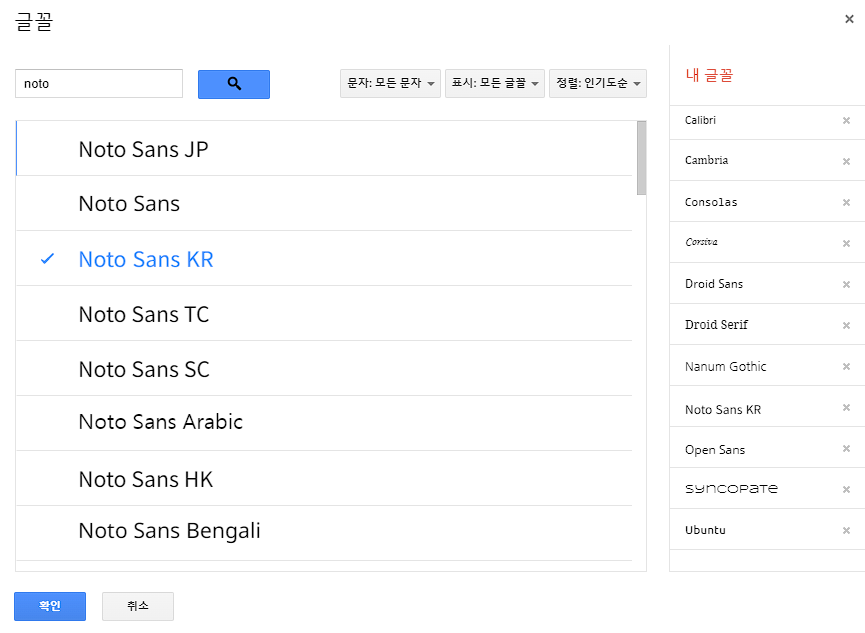Click the 취소 cancel button

tap(138, 606)
